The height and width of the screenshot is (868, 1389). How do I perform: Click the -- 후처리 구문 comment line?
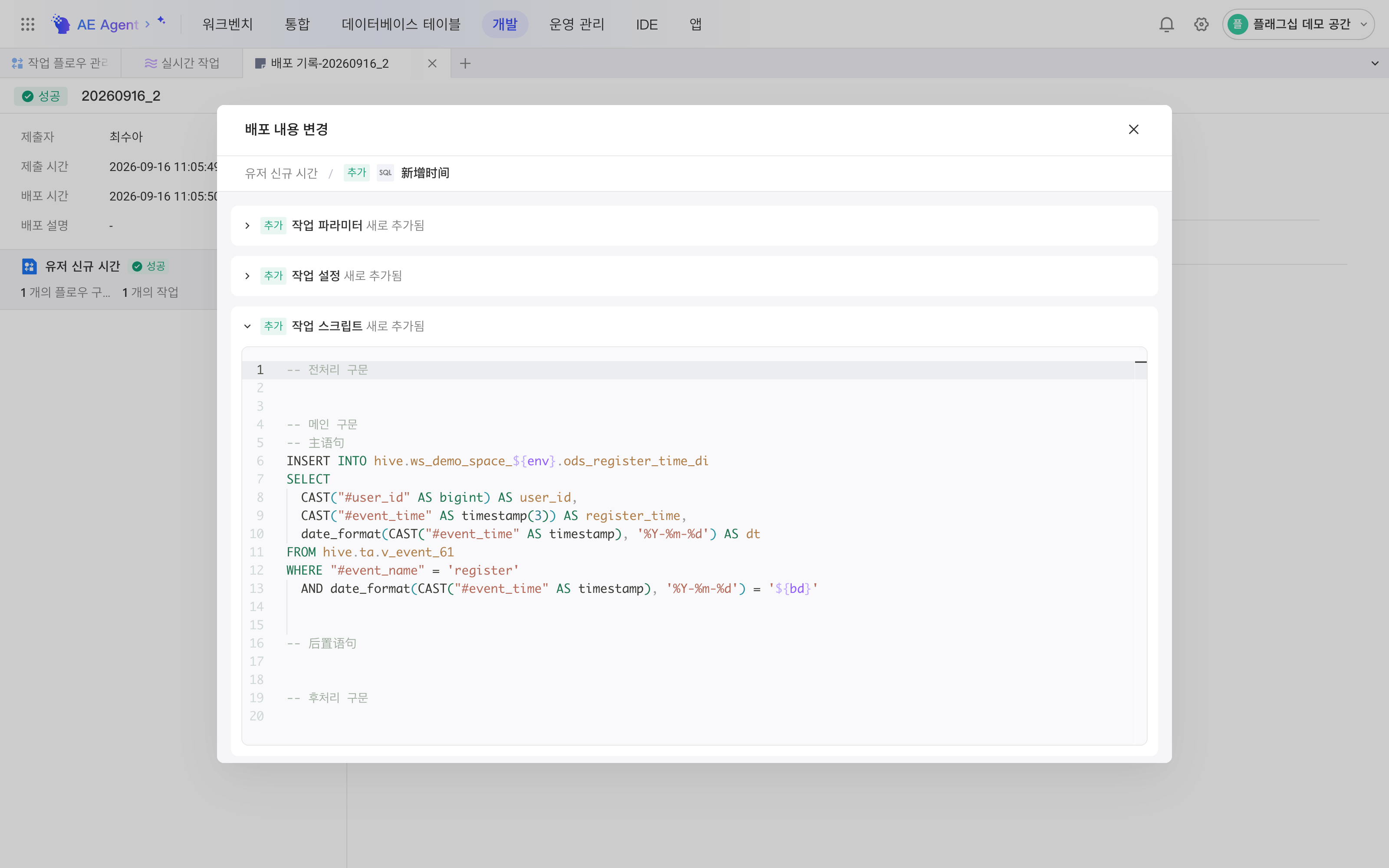(x=327, y=698)
